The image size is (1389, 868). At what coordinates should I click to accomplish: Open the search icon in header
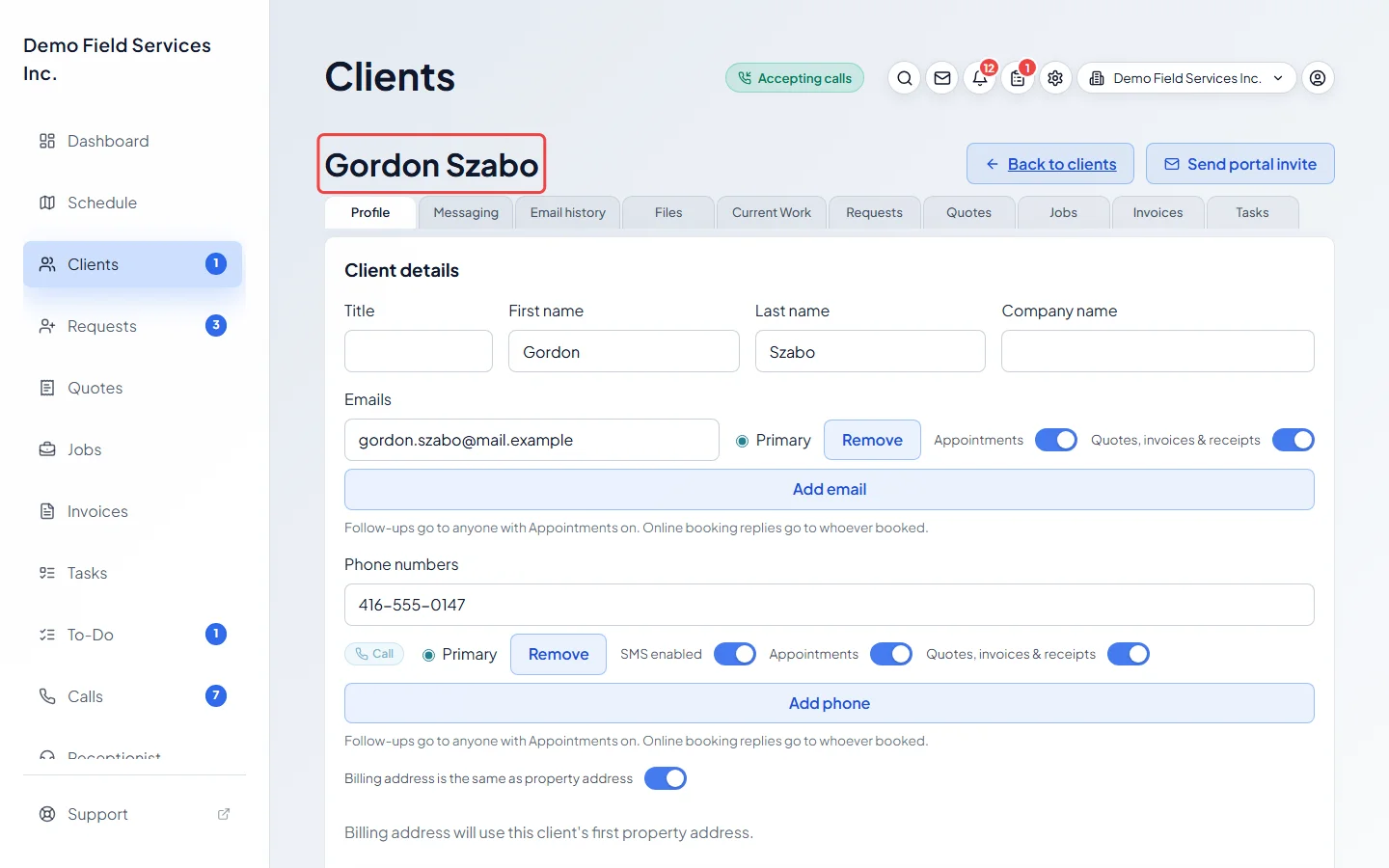click(905, 78)
